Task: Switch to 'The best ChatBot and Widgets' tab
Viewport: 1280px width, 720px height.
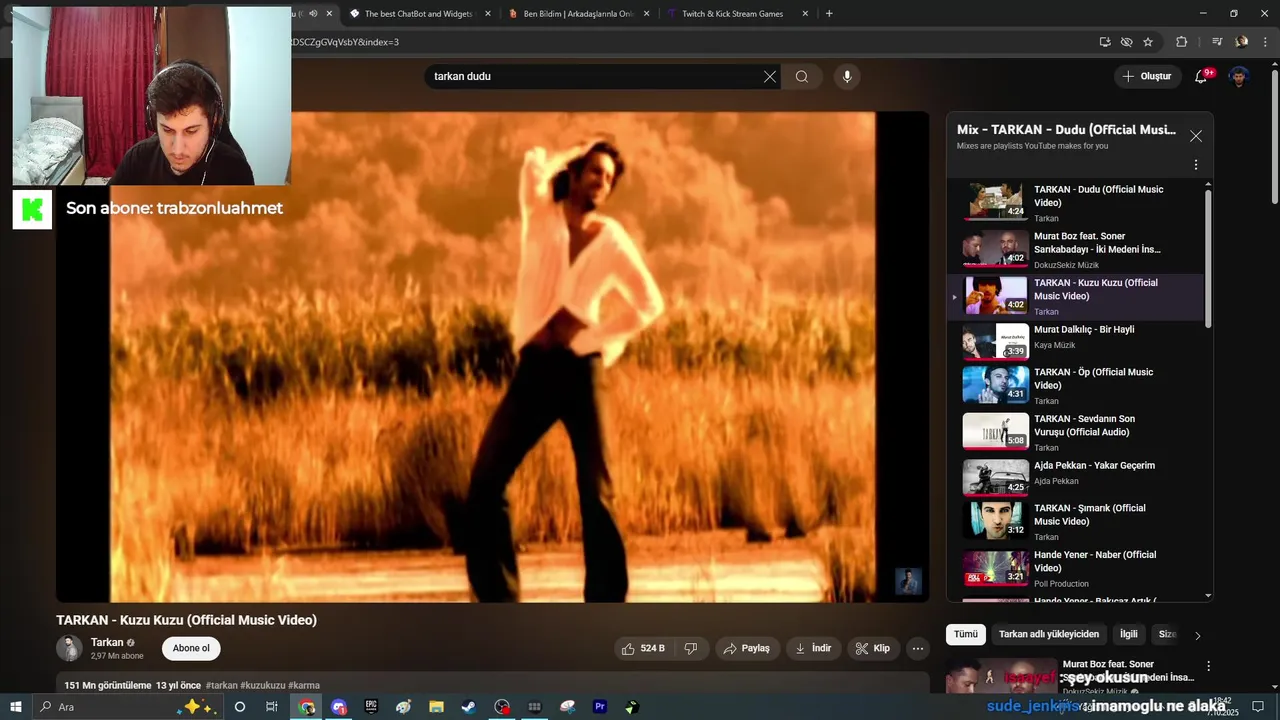Action: (419, 14)
